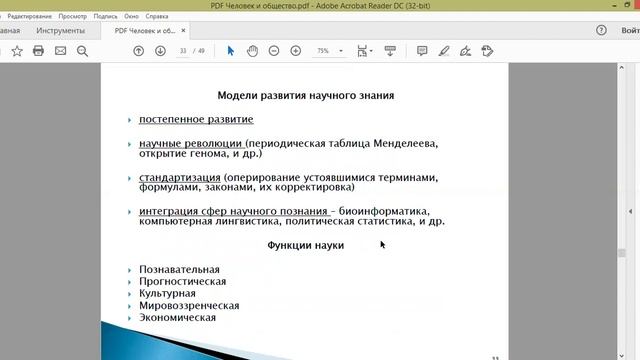Click the list item Экономическая

tap(178, 317)
